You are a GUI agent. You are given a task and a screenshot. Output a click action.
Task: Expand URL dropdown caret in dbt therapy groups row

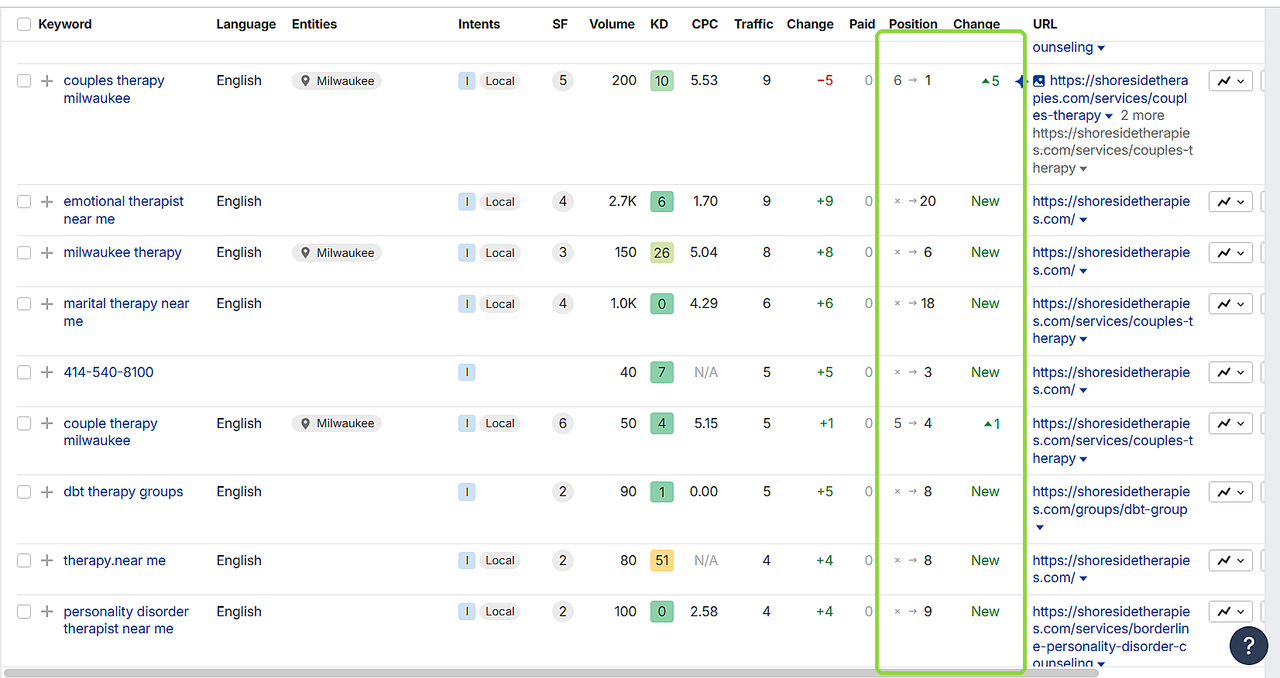click(1040, 528)
